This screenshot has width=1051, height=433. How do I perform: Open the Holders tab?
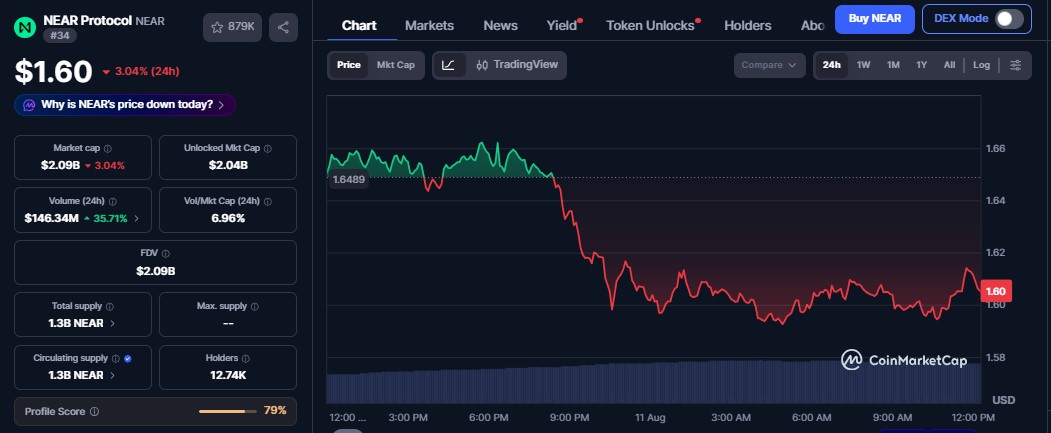coord(747,25)
